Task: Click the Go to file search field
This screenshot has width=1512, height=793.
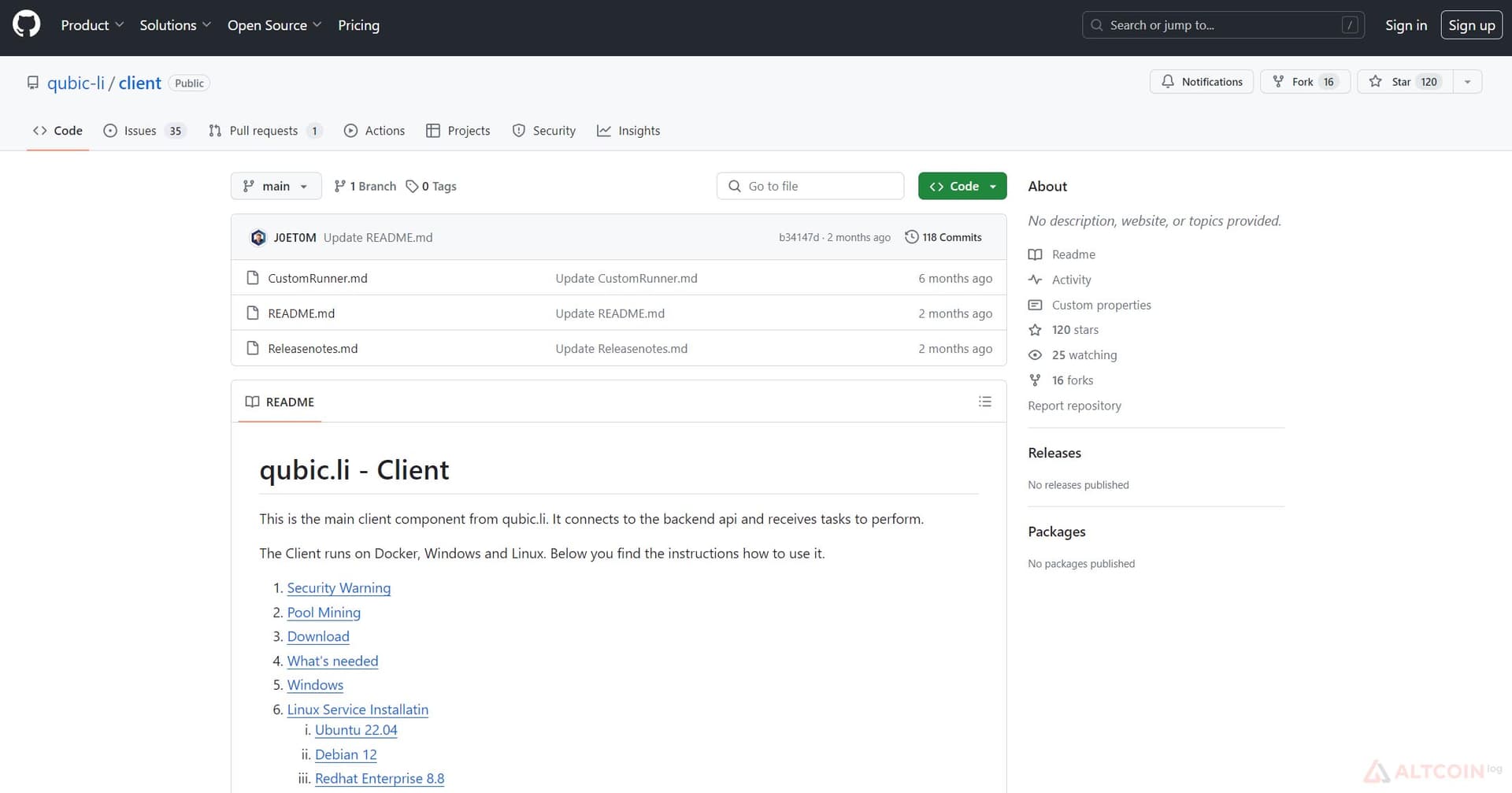Action: coord(810,186)
